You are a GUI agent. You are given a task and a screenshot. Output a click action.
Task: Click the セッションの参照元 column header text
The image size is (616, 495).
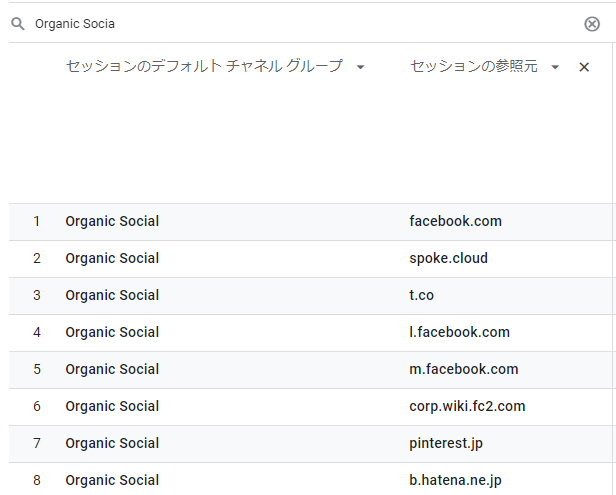click(x=473, y=66)
